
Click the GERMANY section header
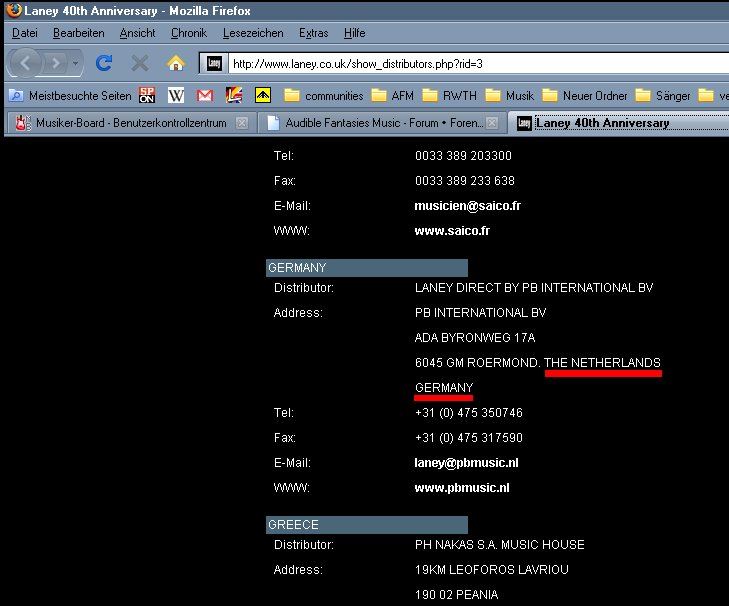click(x=367, y=268)
